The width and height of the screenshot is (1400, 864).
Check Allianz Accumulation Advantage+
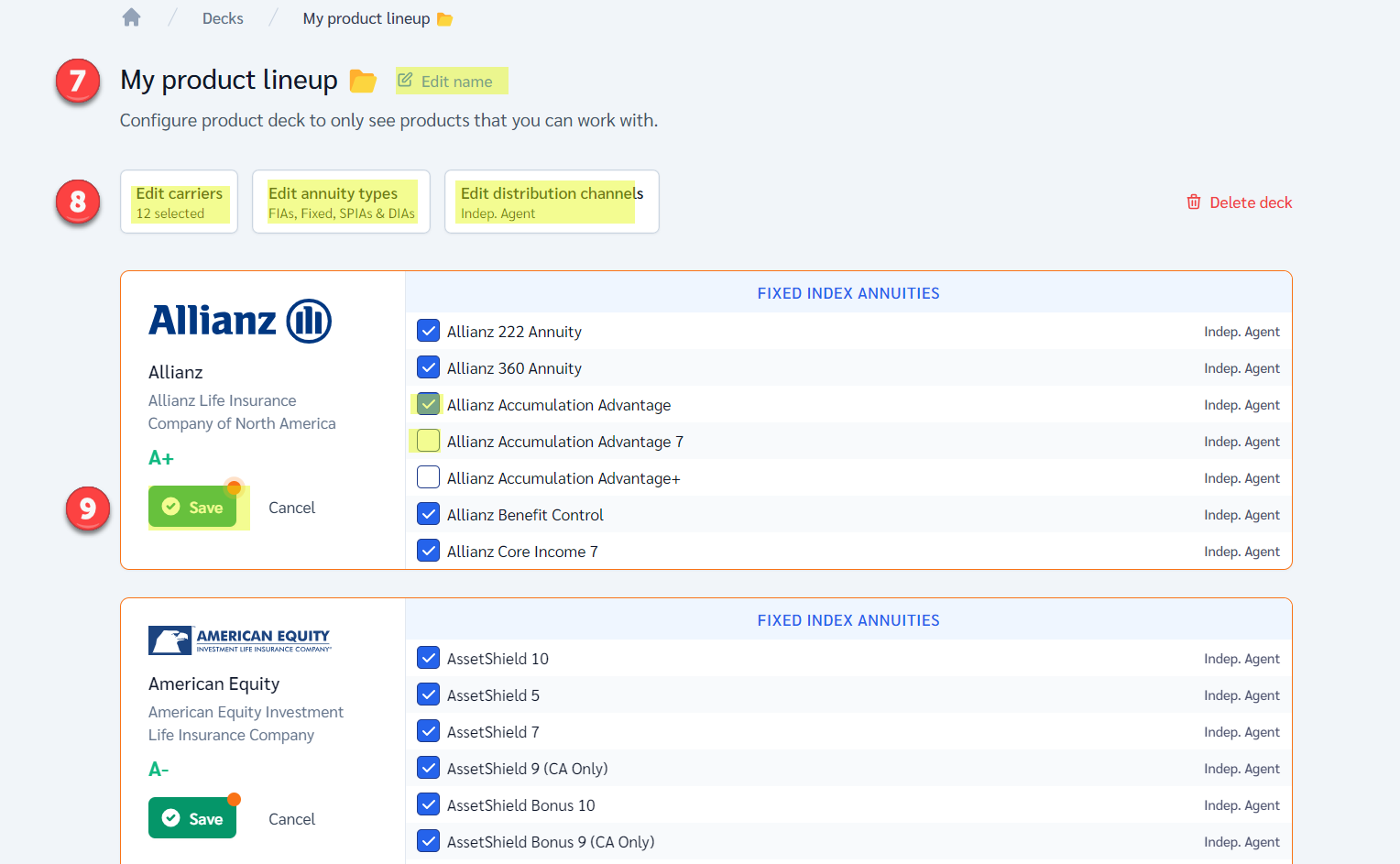click(x=428, y=477)
